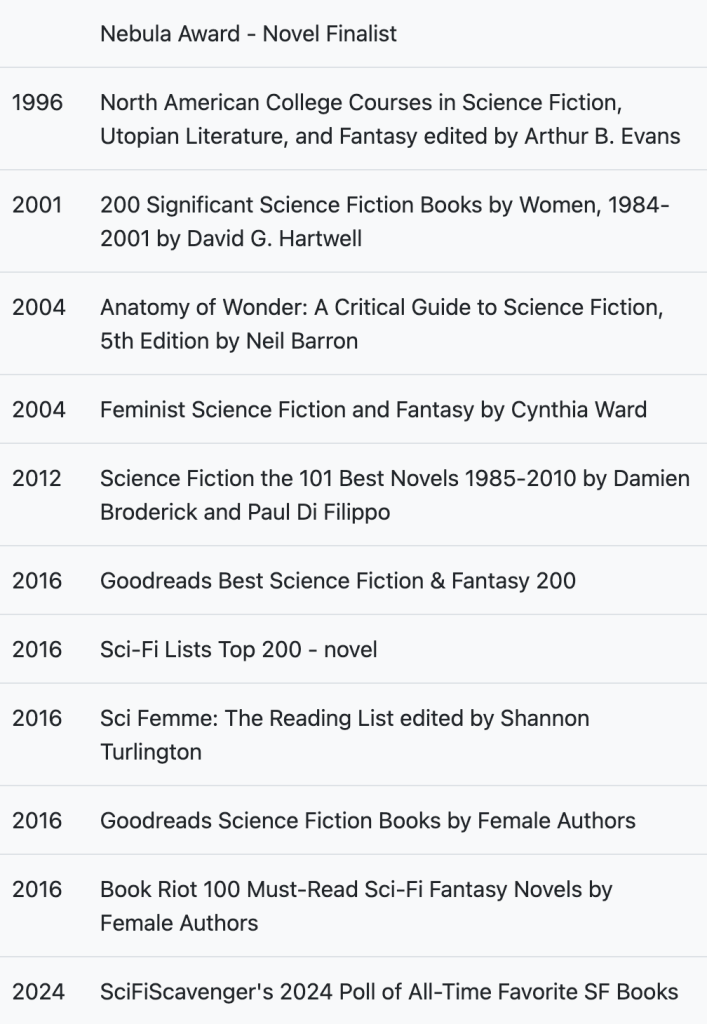The height and width of the screenshot is (1024, 707).
Task: Click year 2004 beside Anatomy of Wonder
Action: [x=38, y=307]
